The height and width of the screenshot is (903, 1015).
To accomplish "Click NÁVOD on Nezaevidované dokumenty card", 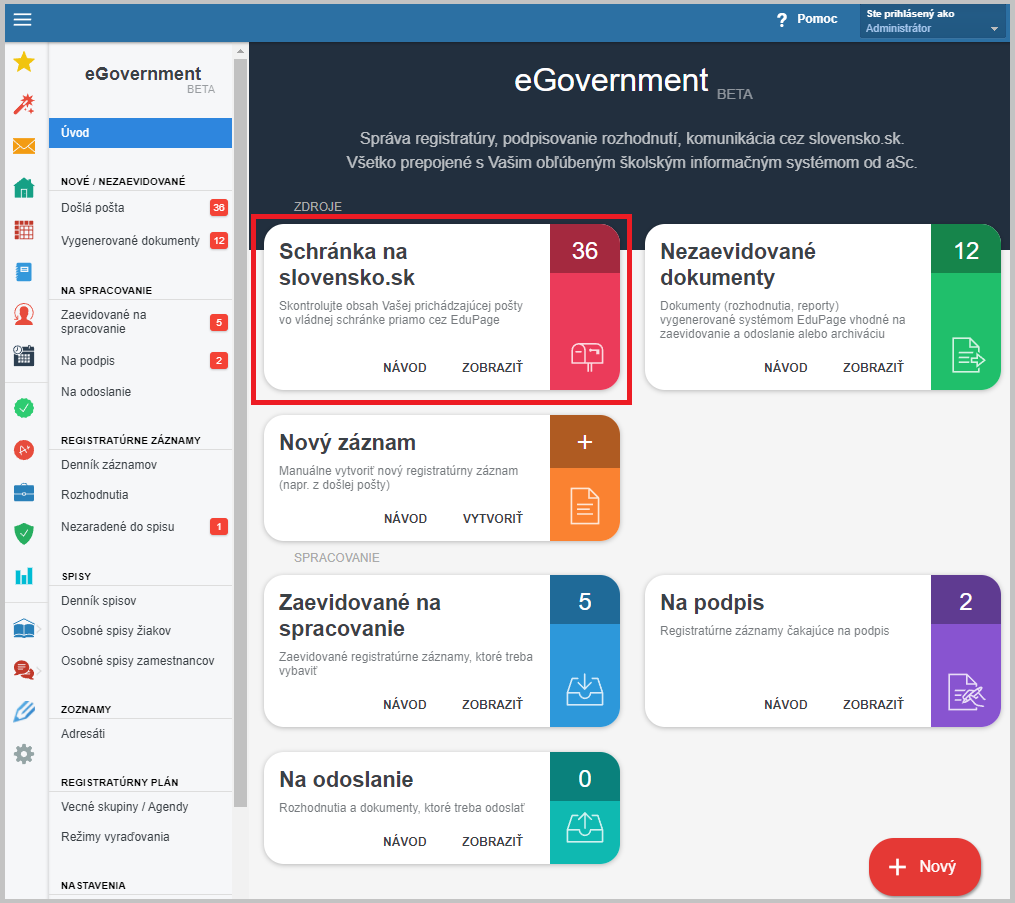I will pos(786,368).
